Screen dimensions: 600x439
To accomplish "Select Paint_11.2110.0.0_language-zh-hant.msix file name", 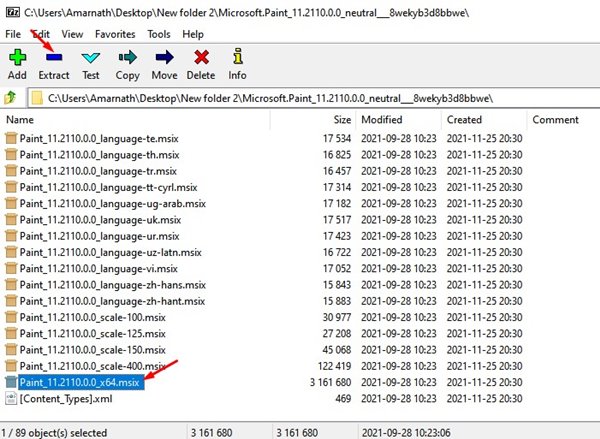I will (x=112, y=301).
